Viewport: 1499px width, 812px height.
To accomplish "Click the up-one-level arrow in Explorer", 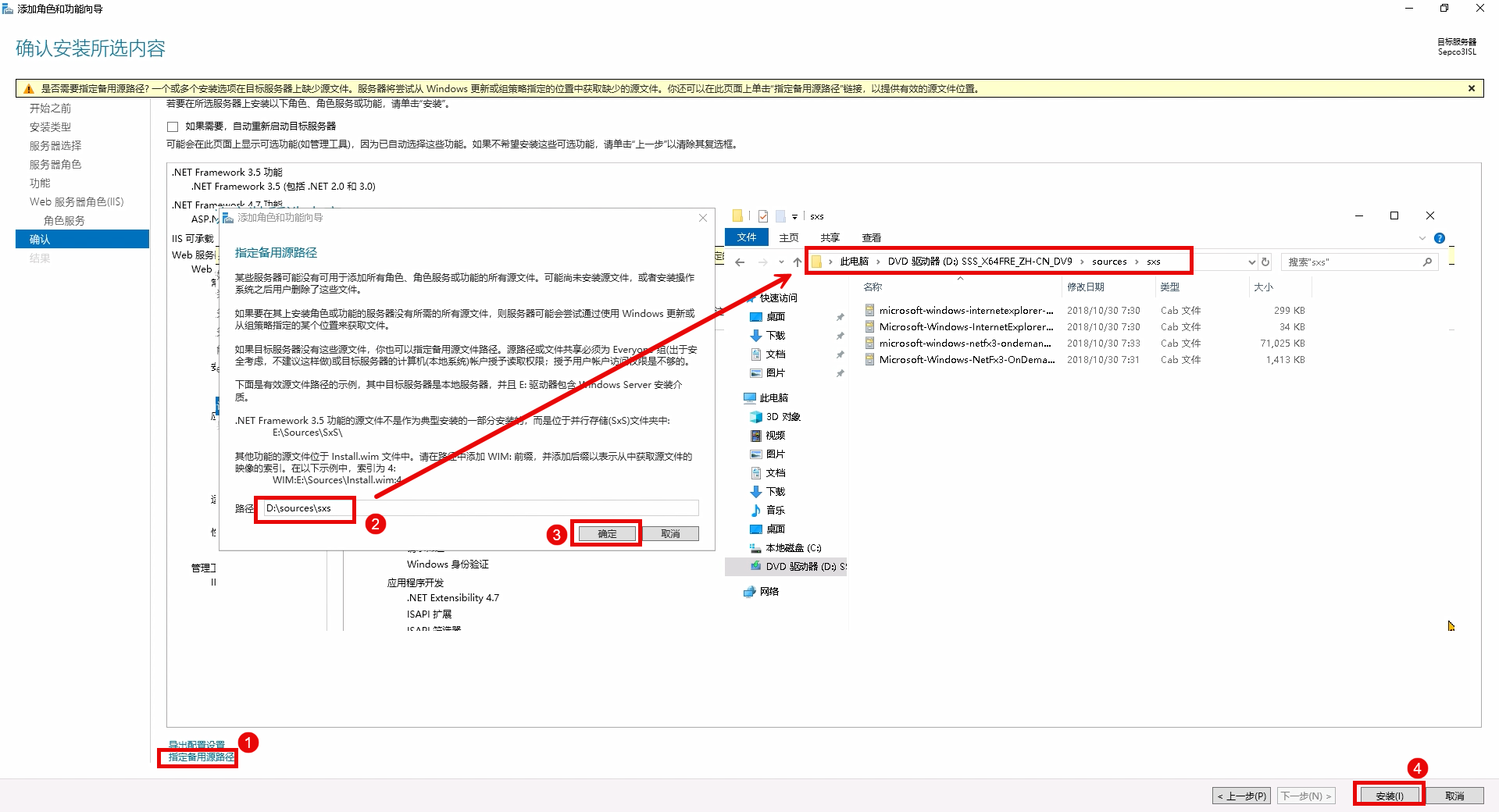I will (x=796, y=262).
